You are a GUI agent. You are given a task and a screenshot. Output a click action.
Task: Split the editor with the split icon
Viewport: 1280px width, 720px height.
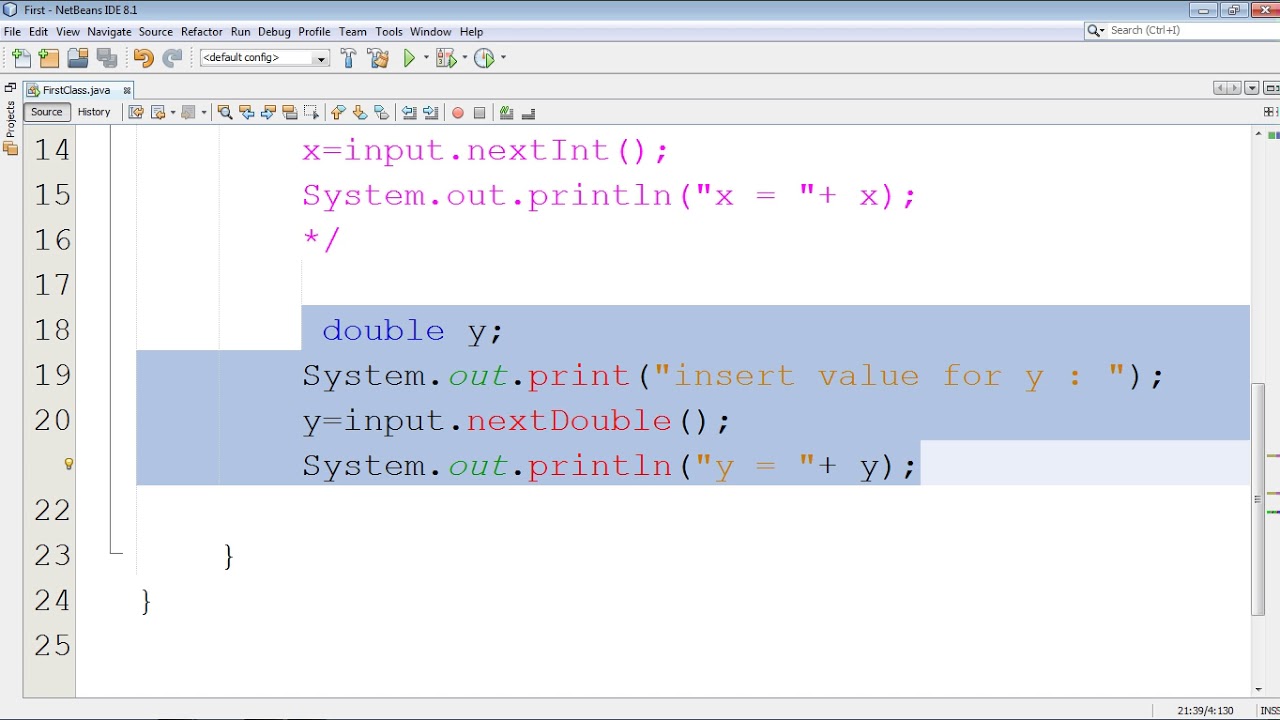(x=1270, y=112)
